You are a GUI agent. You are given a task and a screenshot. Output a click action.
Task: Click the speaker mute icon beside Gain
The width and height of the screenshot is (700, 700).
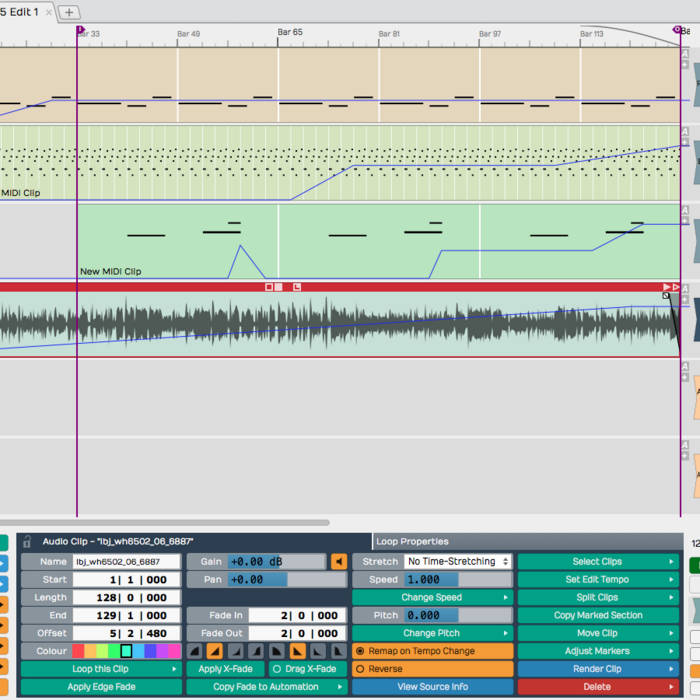339,562
